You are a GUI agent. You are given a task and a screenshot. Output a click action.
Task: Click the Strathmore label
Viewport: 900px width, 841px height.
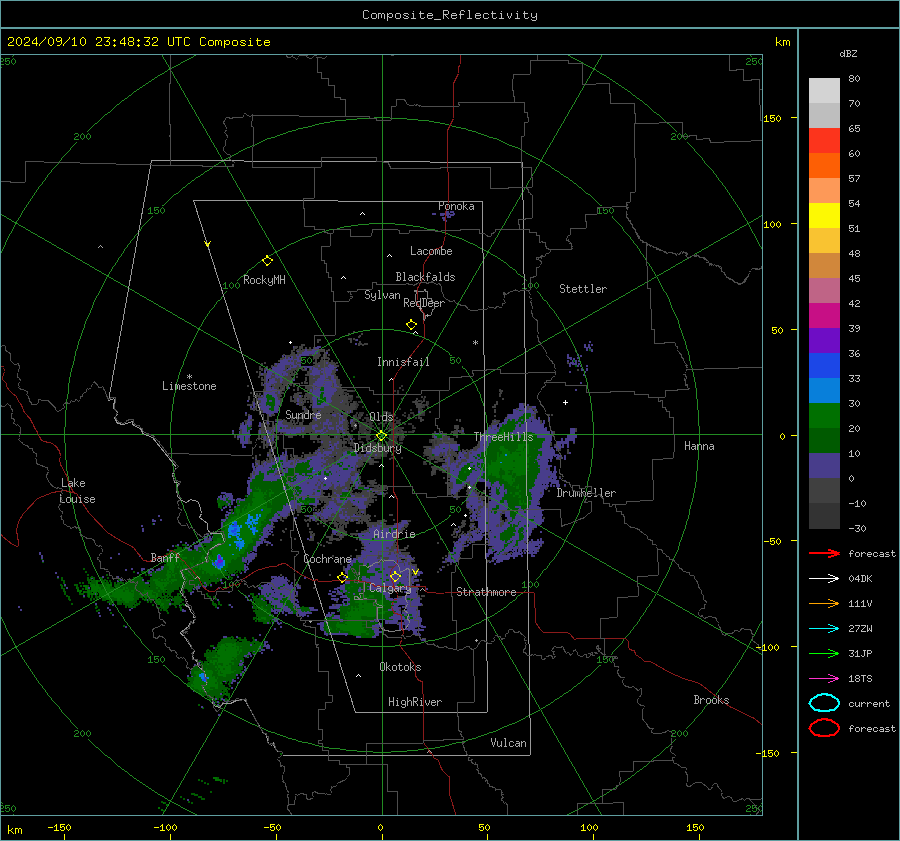(x=486, y=592)
